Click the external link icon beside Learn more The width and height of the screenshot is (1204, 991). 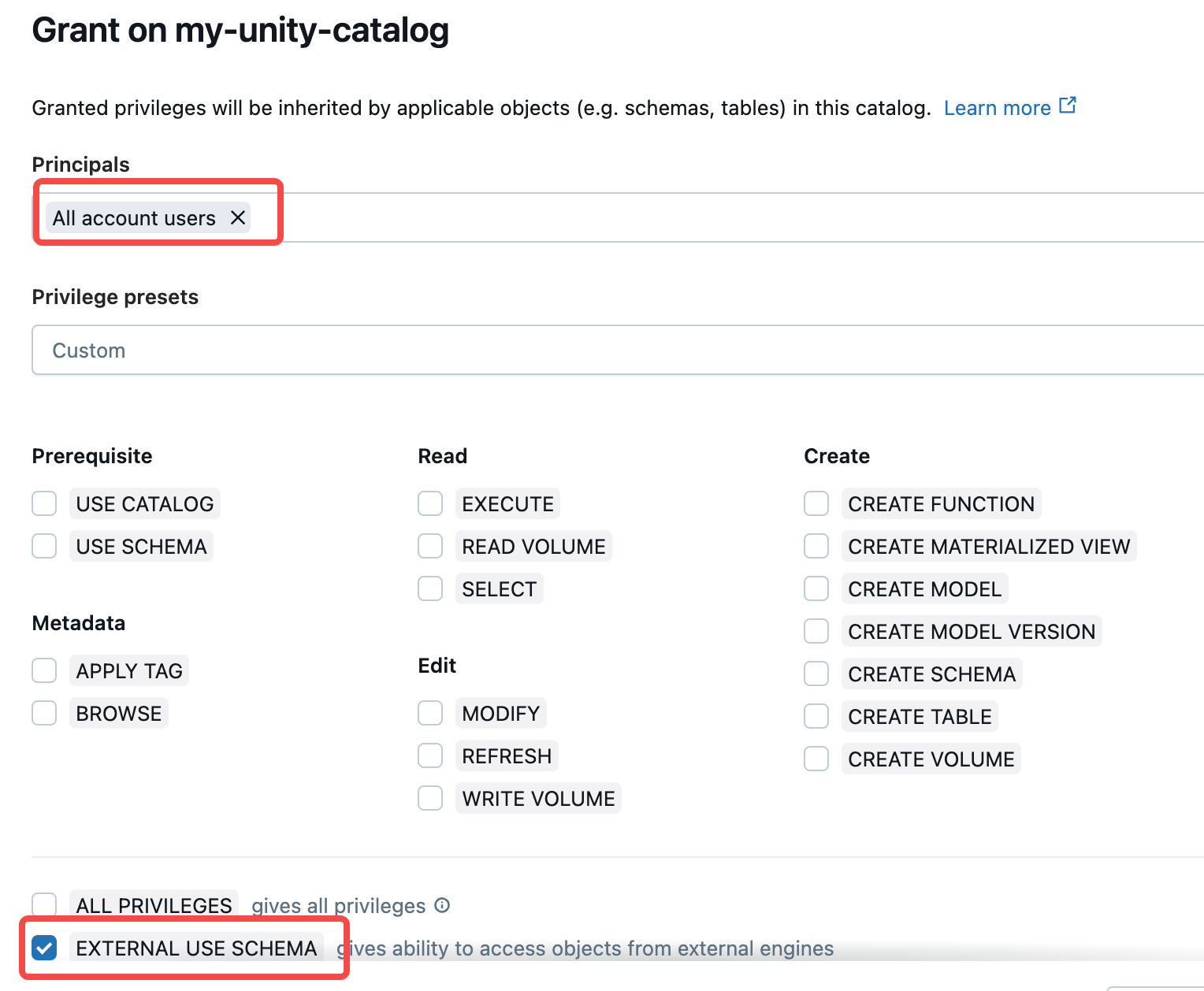1068,103
